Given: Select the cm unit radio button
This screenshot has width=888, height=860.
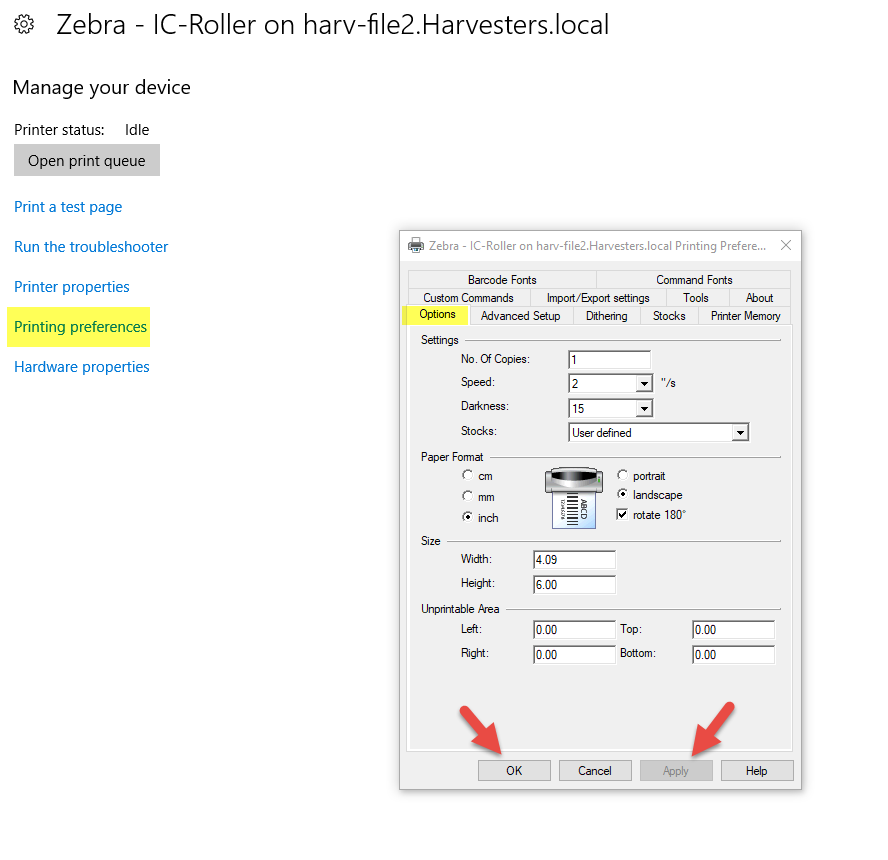Looking at the screenshot, I should tap(467, 476).
